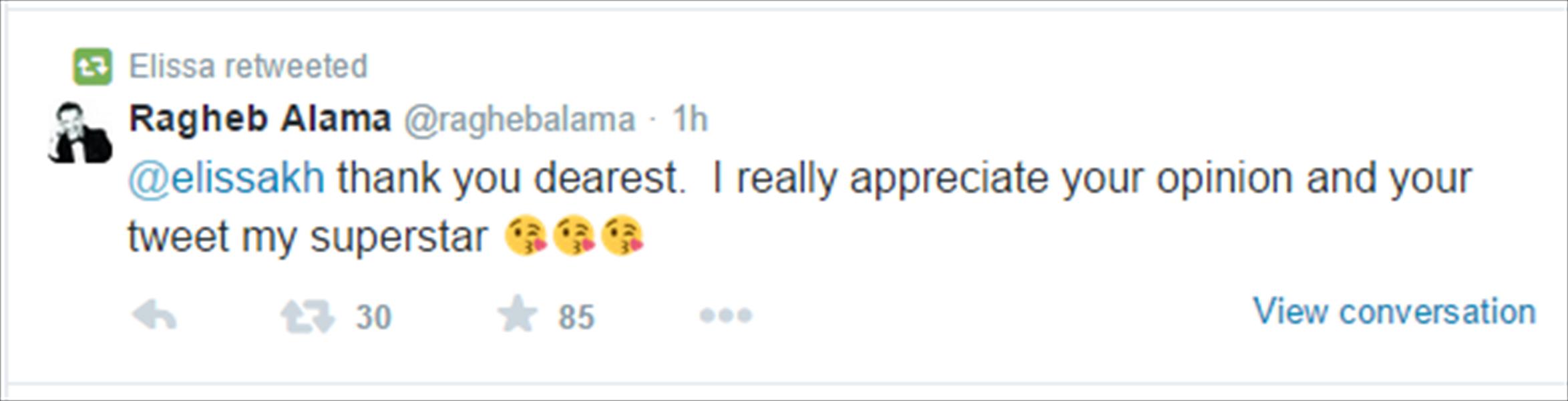Image resolution: width=1568 pixels, height=401 pixels.
Task: Reply to Ragheb Alama's tweet
Action: point(154,315)
